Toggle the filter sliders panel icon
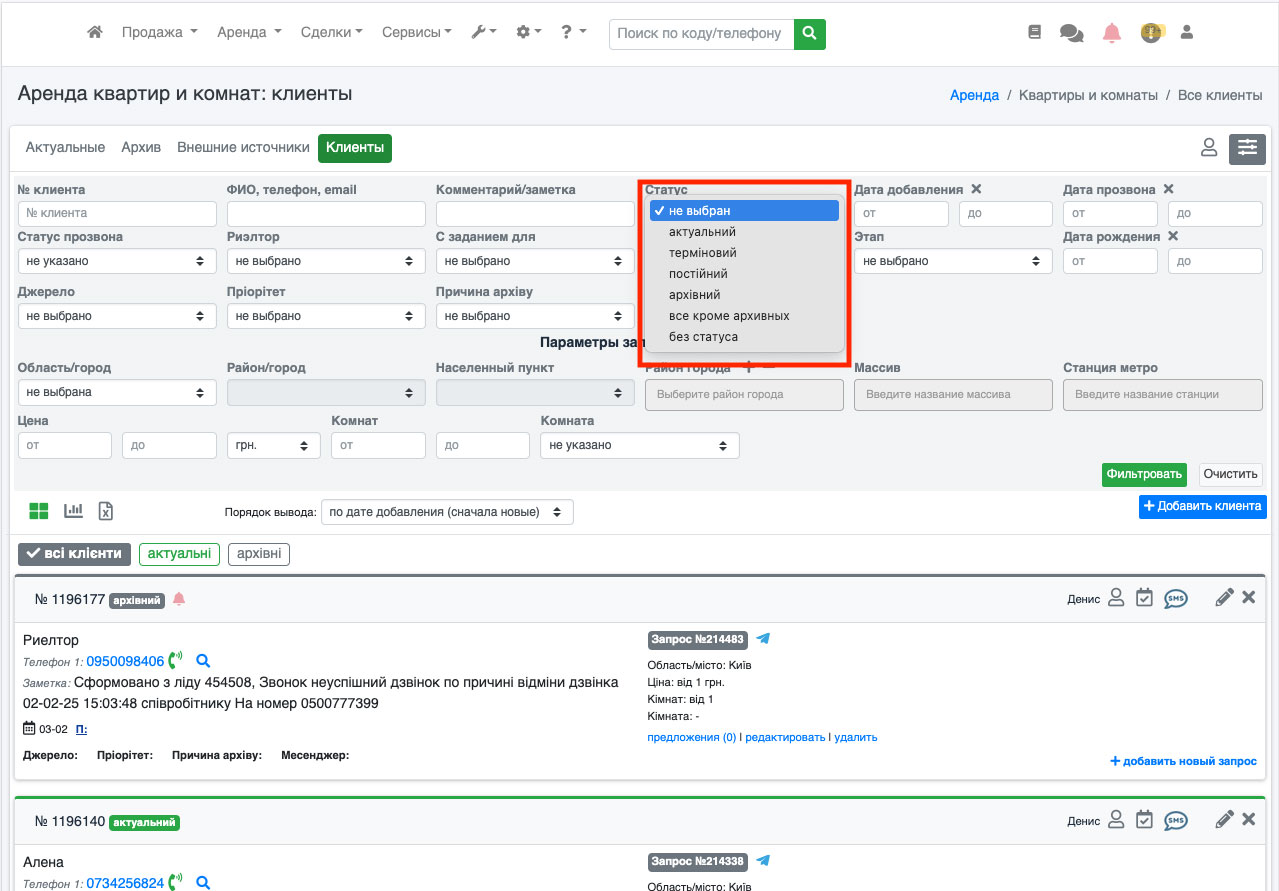The width and height of the screenshot is (1279, 891). (1247, 148)
